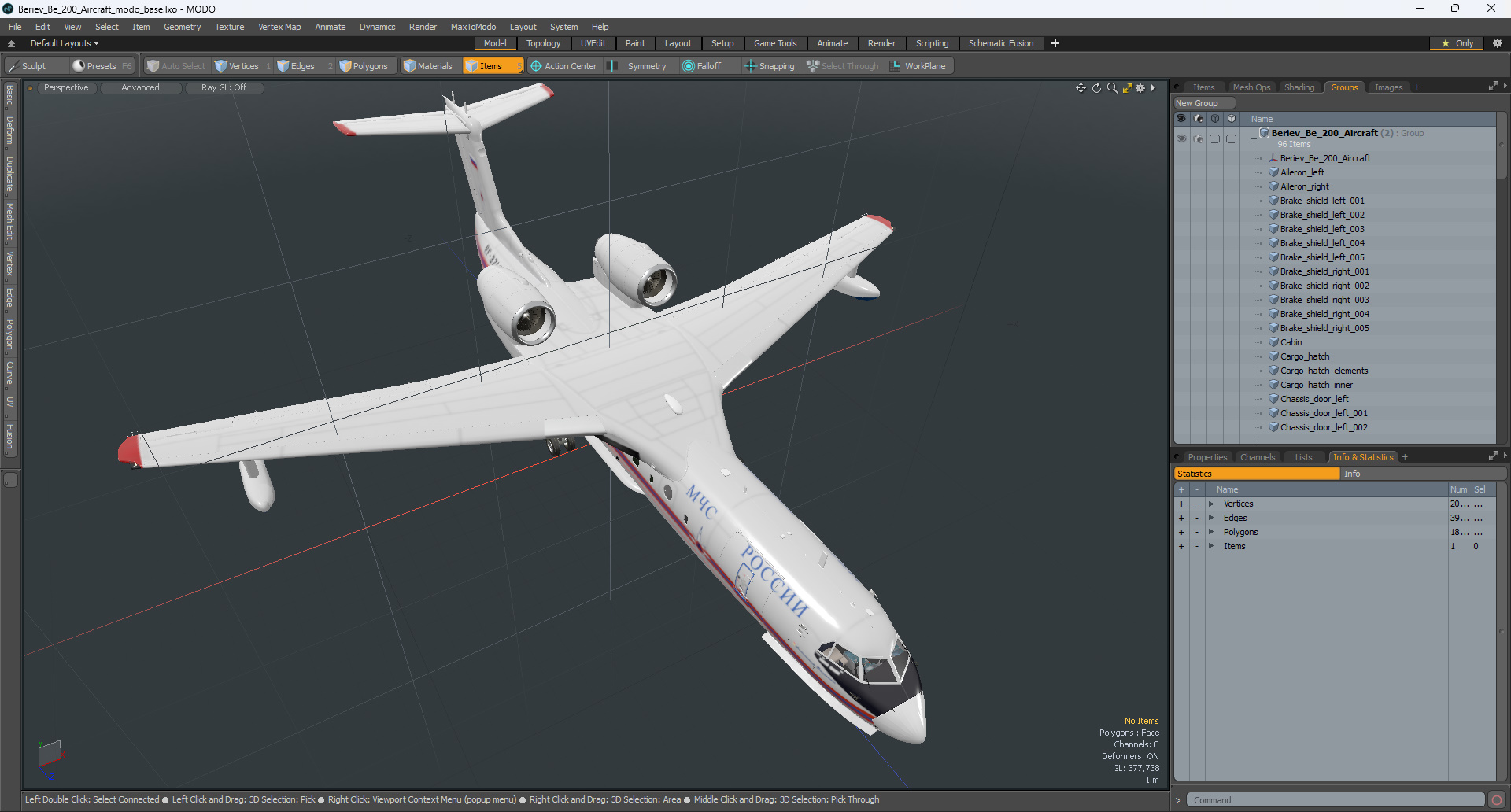Click the record button next to Command

(1497, 800)
